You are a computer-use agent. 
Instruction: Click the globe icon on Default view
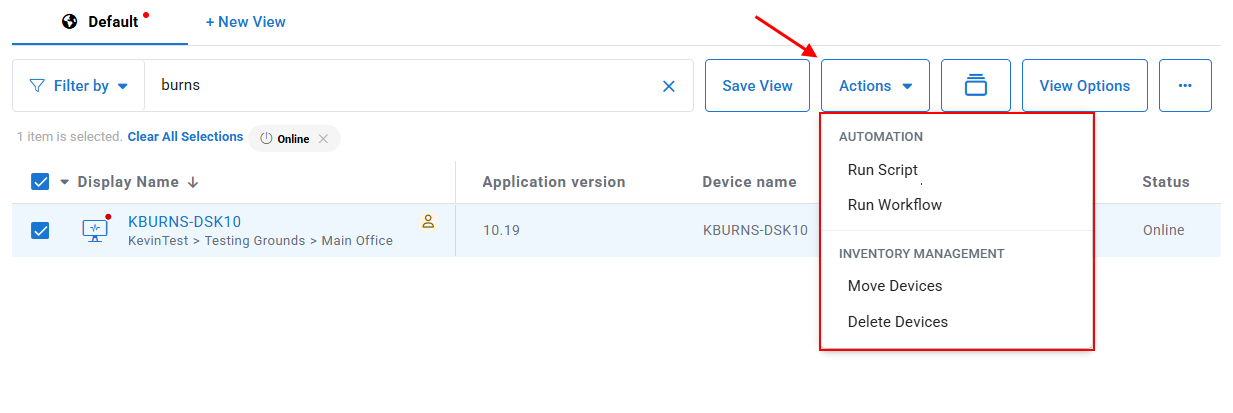(x=70, y=21)
